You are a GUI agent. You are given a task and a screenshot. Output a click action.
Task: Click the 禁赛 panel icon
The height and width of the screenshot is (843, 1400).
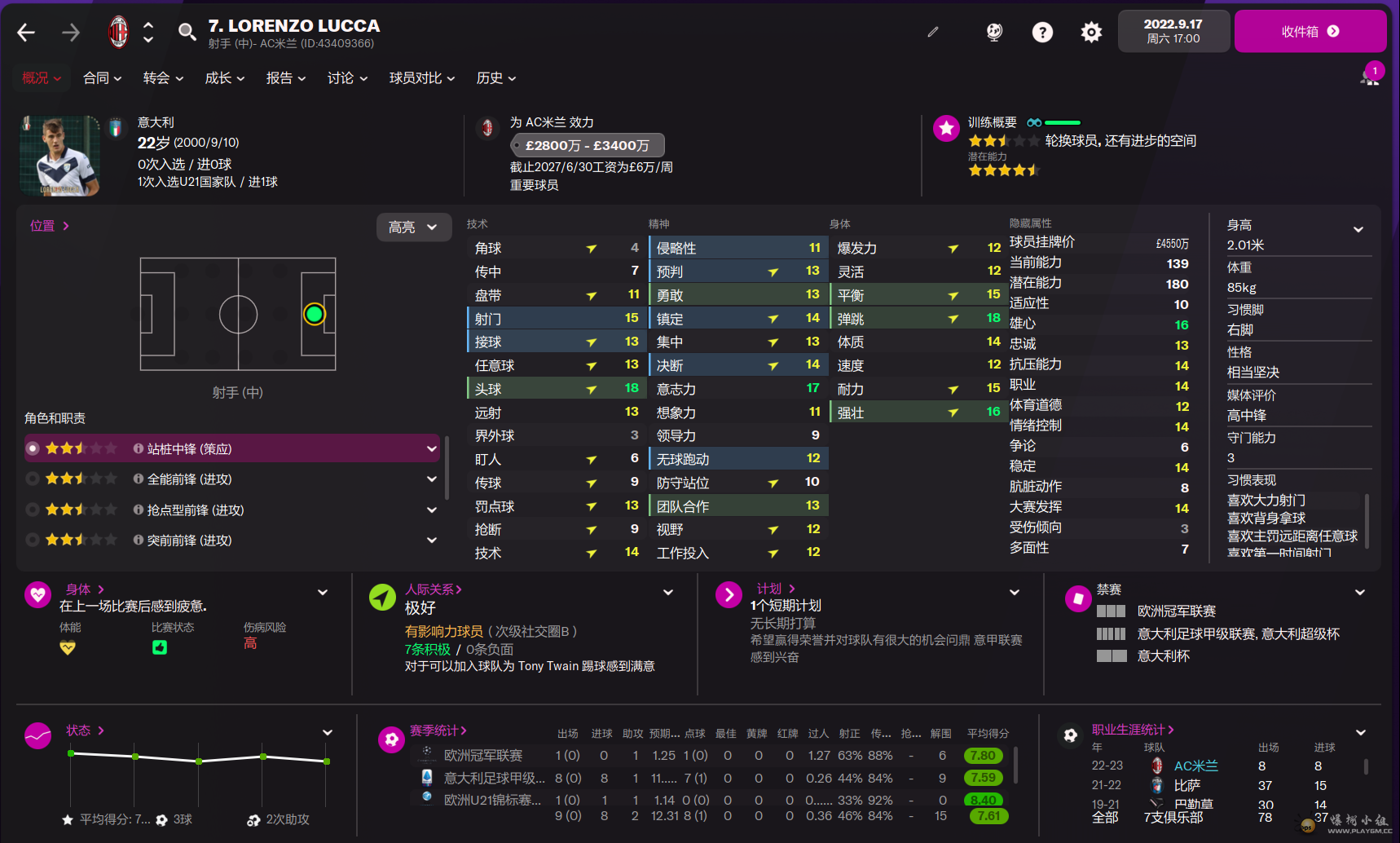pyautogui.click(x=1078, y=598)
